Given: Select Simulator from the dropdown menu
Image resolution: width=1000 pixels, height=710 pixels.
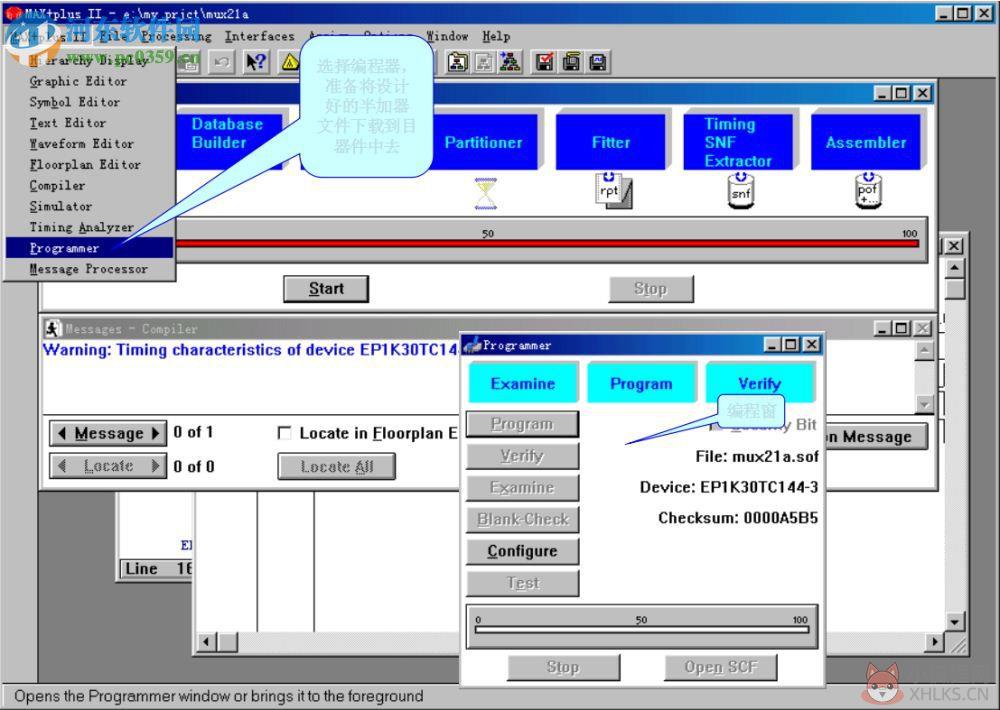Looking at the screenshot, I should (x=89, y=207).
